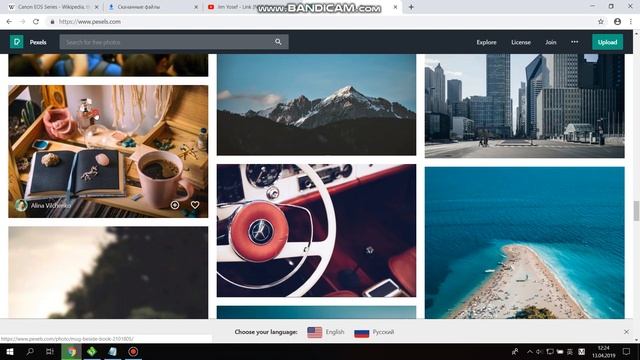This screenshot has width=640, height=360.
Task: Switch to the Скачанные файлы downloads tab
Action: pos(152,7)
